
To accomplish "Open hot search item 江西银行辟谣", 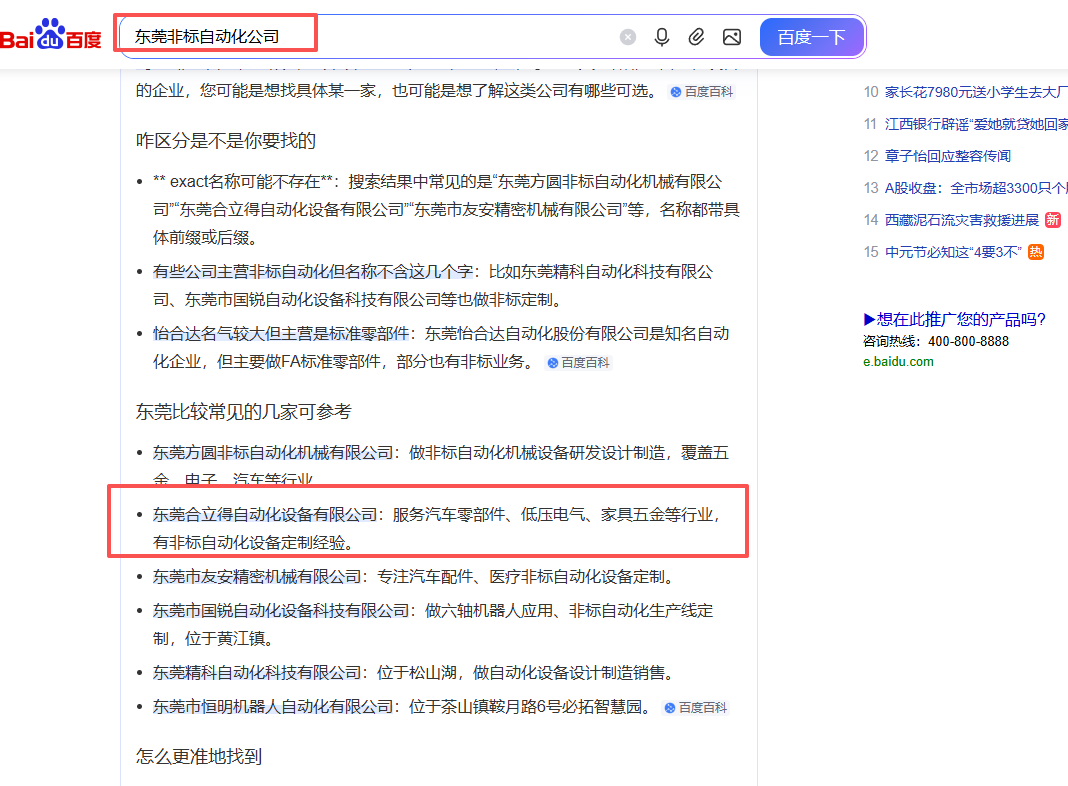I will coord(975,124).
